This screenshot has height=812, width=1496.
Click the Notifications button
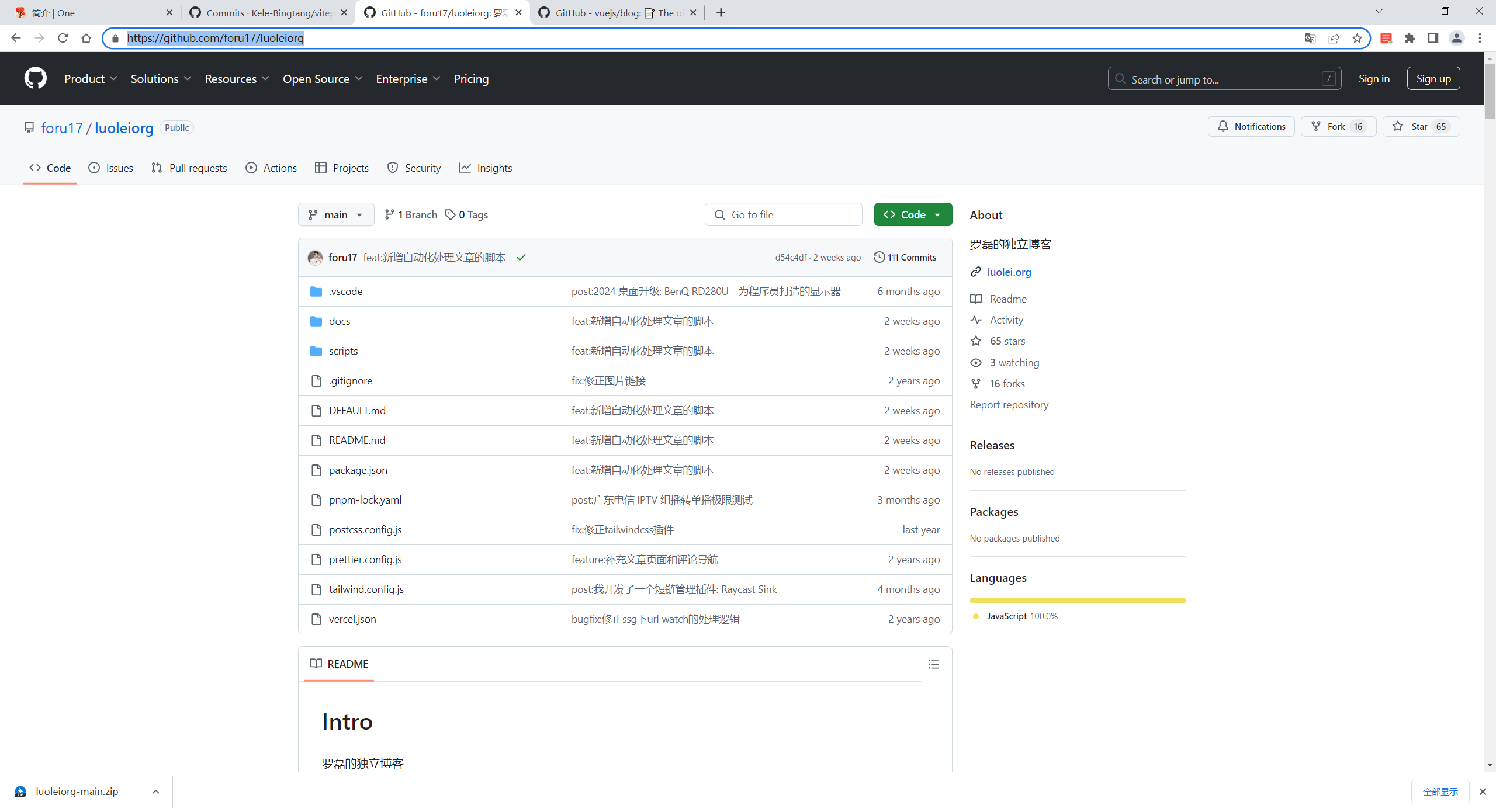pos(1251,126)
